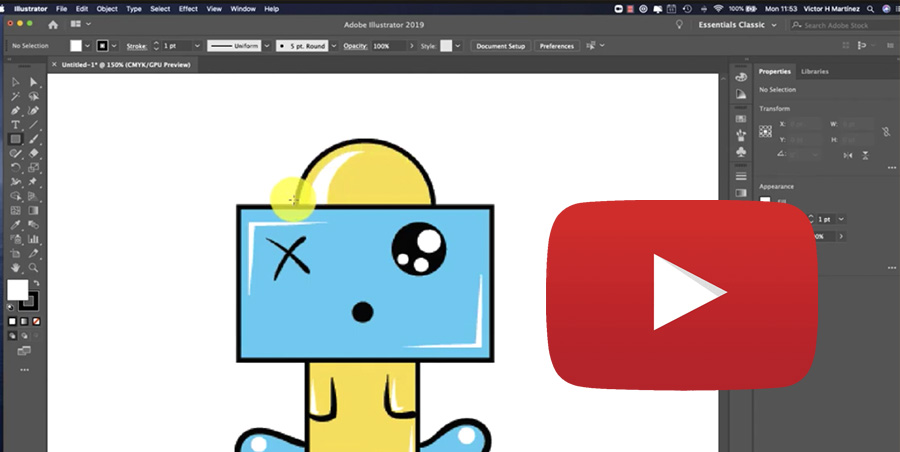The image size is (900, 452).
Task: Select the Selection tool arrow
Action: [x=15, y=82]
